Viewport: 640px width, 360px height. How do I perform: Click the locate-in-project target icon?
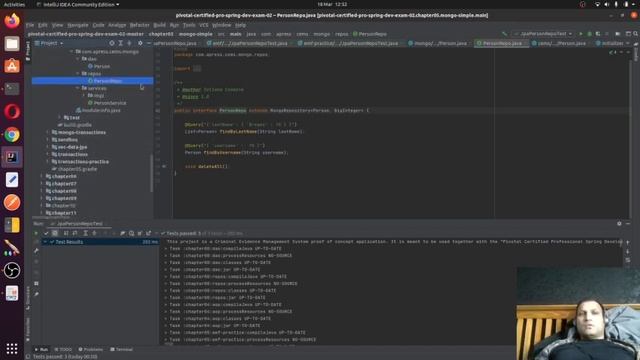tap(112, 43)
